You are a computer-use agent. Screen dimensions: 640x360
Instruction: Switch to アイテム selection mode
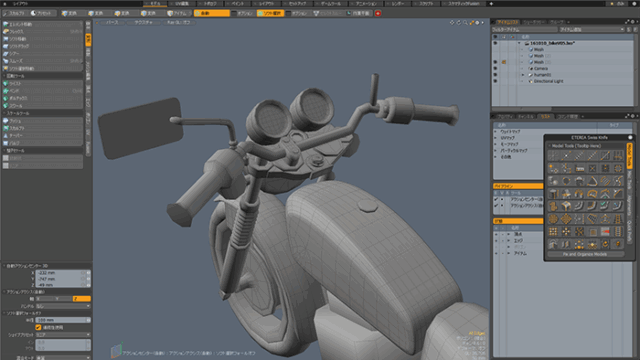pos(178,13)
